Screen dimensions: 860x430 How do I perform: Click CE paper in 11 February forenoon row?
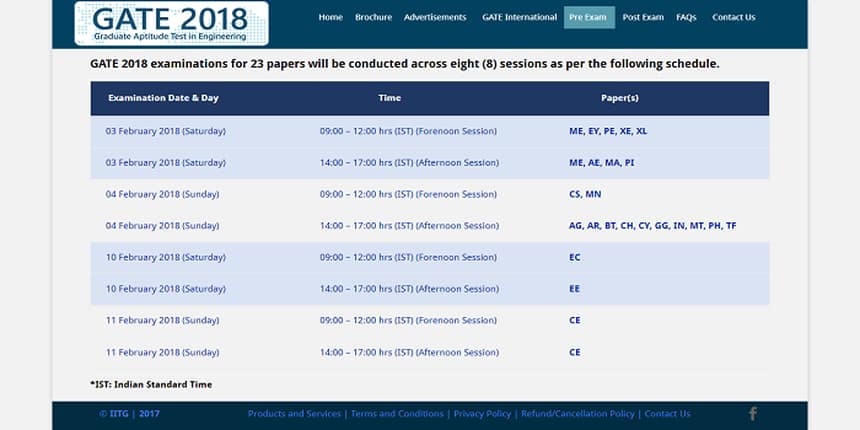point(574,320)
